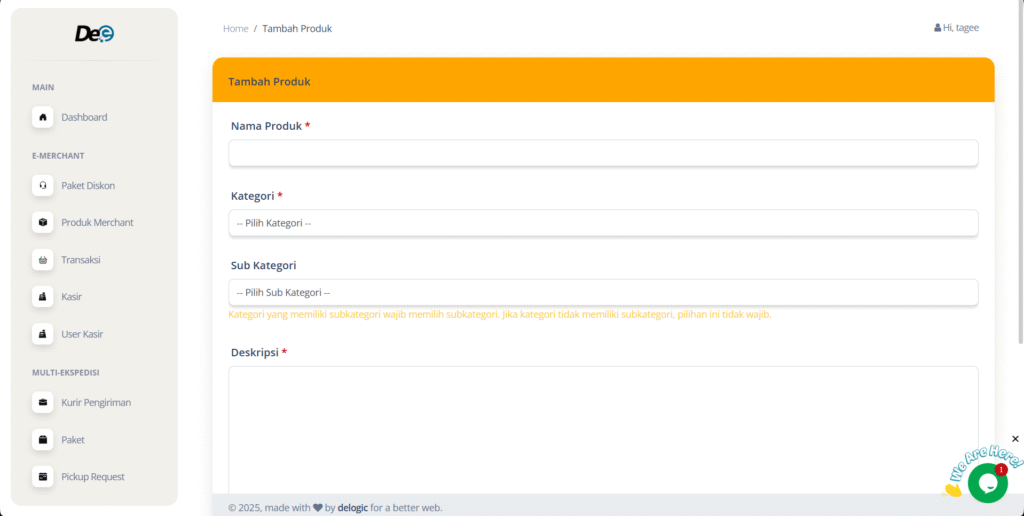This screenshot has height=516, width=1024.
Task: Click the Home breadcrumb link
Action: click(235, 28)
